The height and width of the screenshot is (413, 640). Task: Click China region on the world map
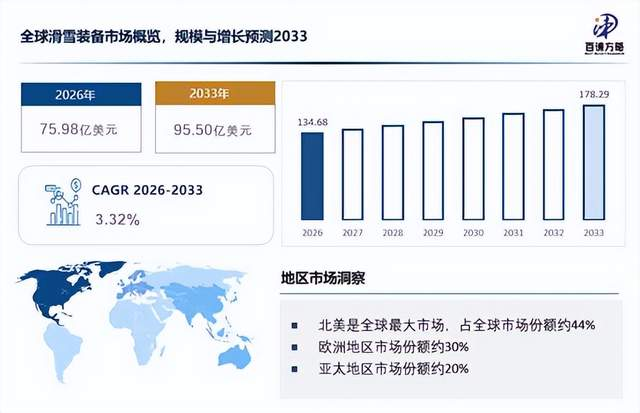(x=204, y=300)
